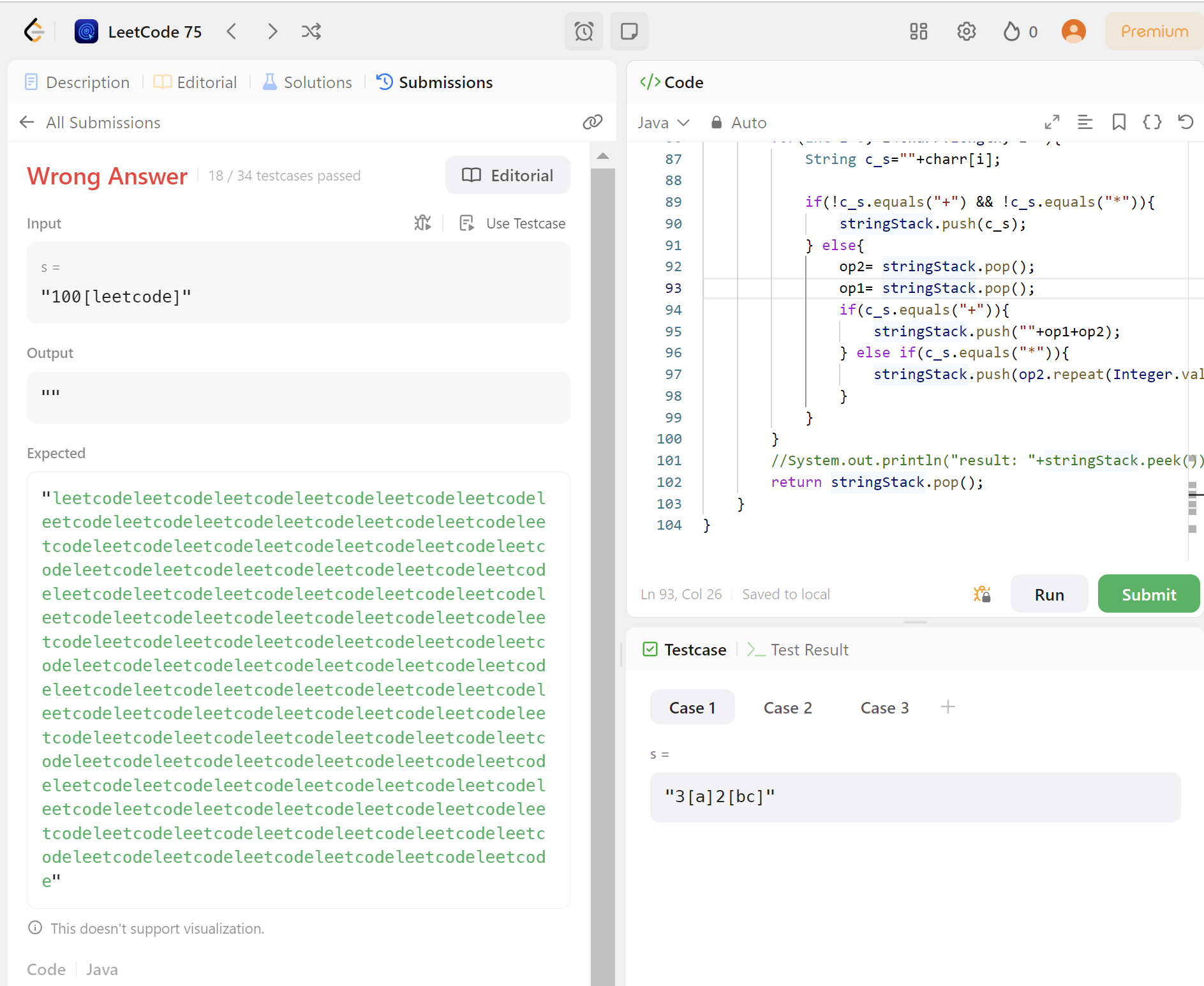Switch to the Editorial tab
Image resolution: width=1204 pixels, height=986 pixels.
[195, 82]
